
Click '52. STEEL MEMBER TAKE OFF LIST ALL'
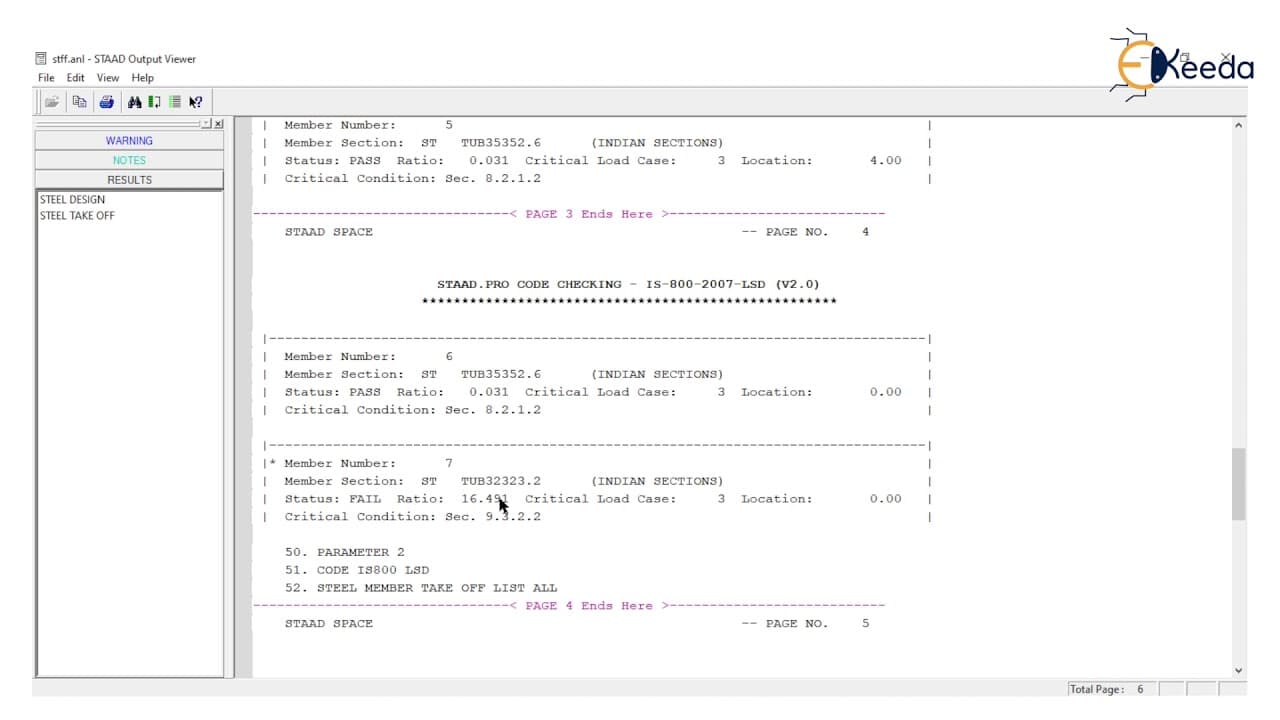tap(420, 588)
